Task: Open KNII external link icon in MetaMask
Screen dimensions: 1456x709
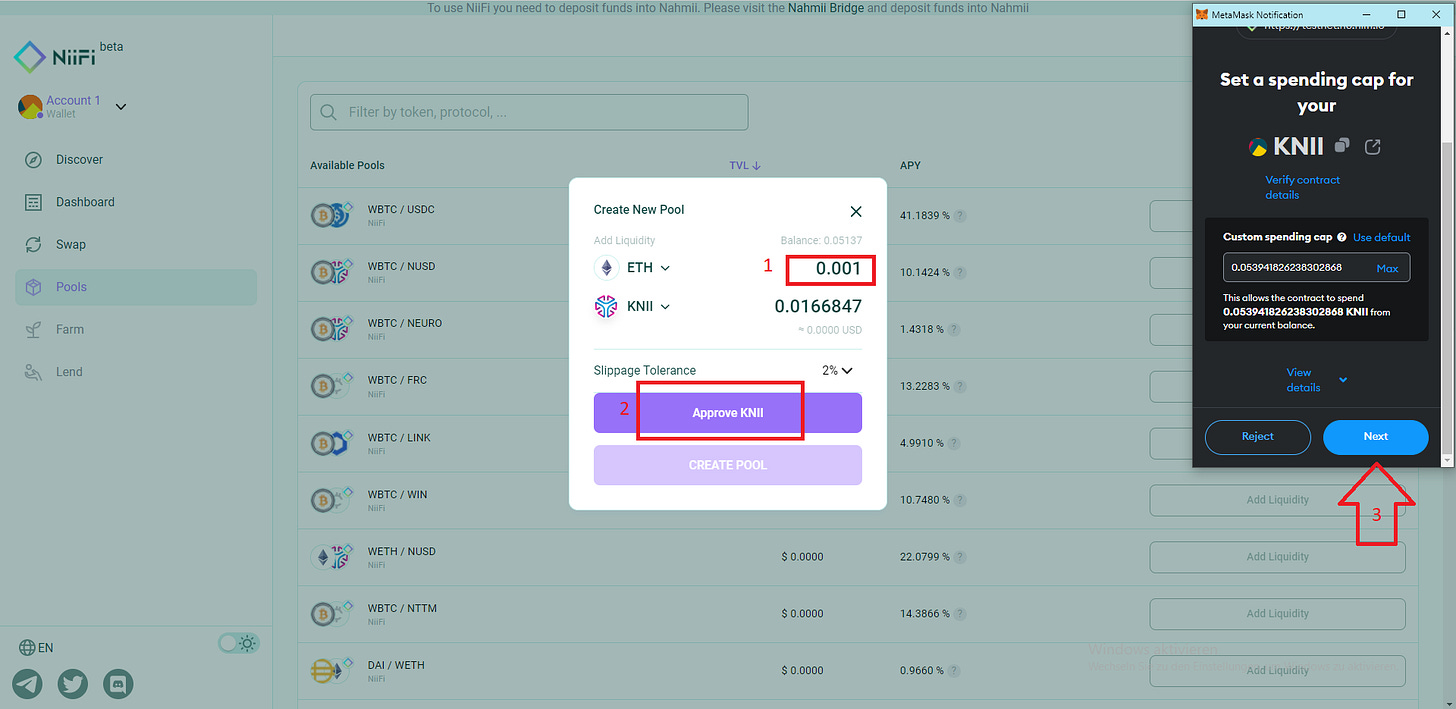Action: pos(1373,147)
